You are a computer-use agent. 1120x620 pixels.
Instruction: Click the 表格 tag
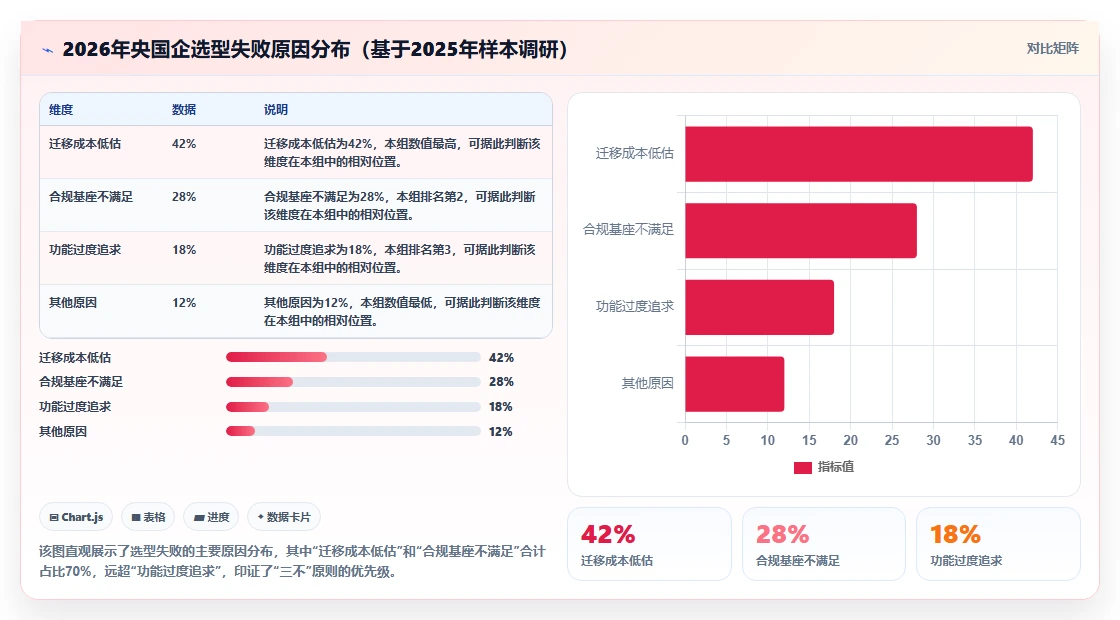tap(148, 517)
